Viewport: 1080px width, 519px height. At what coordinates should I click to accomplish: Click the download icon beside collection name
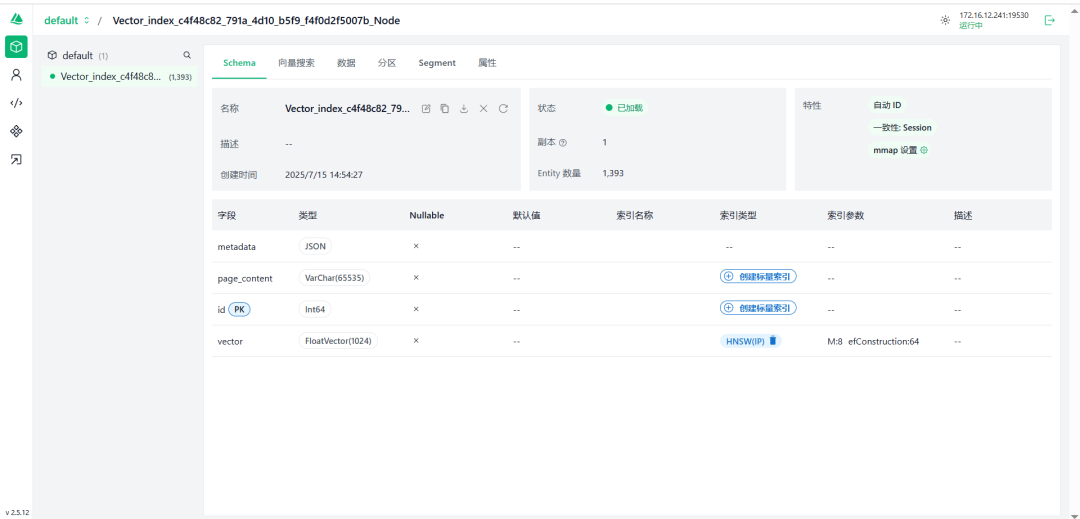point(464,109)
